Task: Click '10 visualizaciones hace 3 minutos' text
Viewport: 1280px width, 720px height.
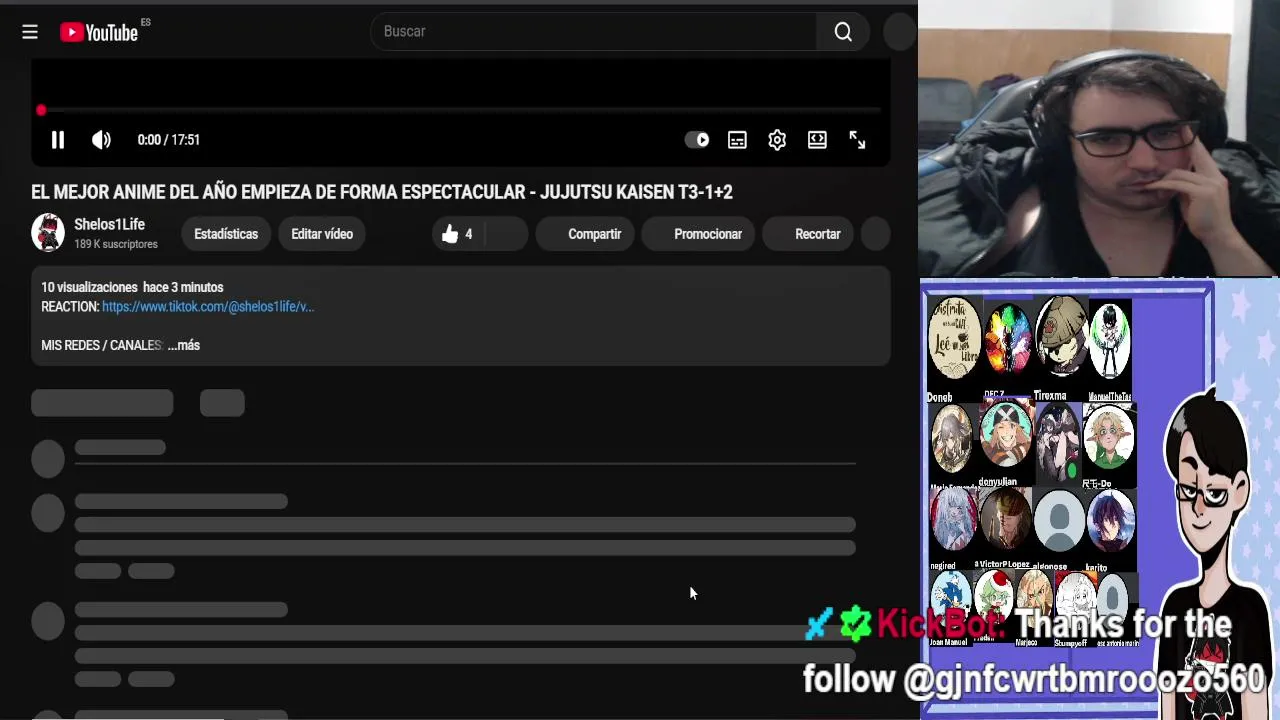Action: pyautogui.click(x=132, y=287)
